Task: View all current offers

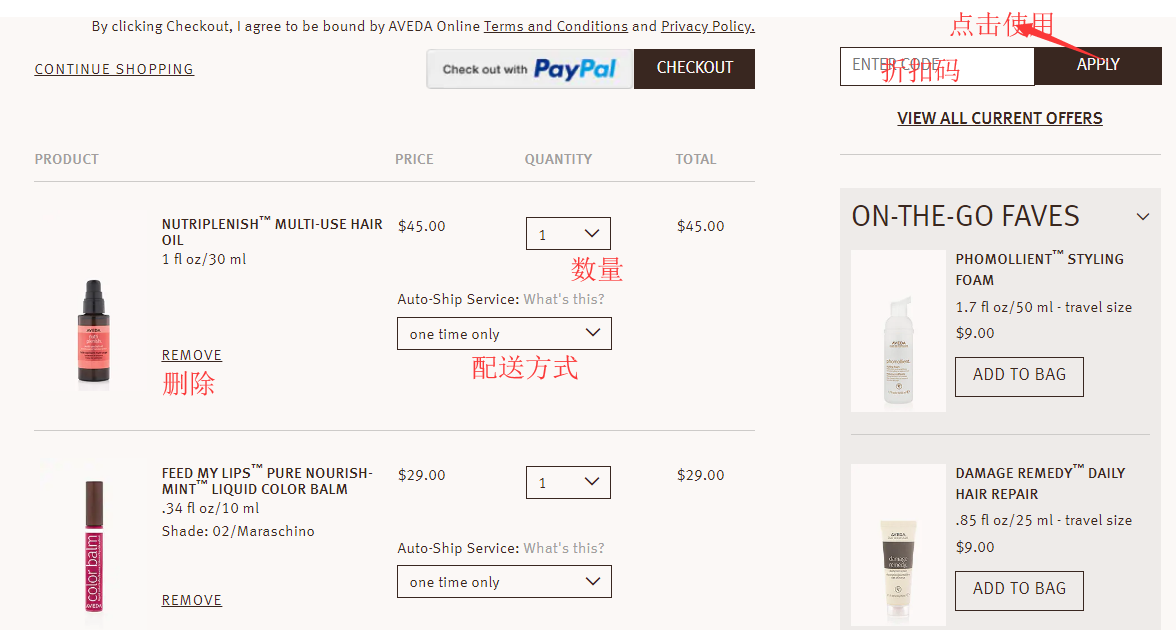Action: 1000,118
